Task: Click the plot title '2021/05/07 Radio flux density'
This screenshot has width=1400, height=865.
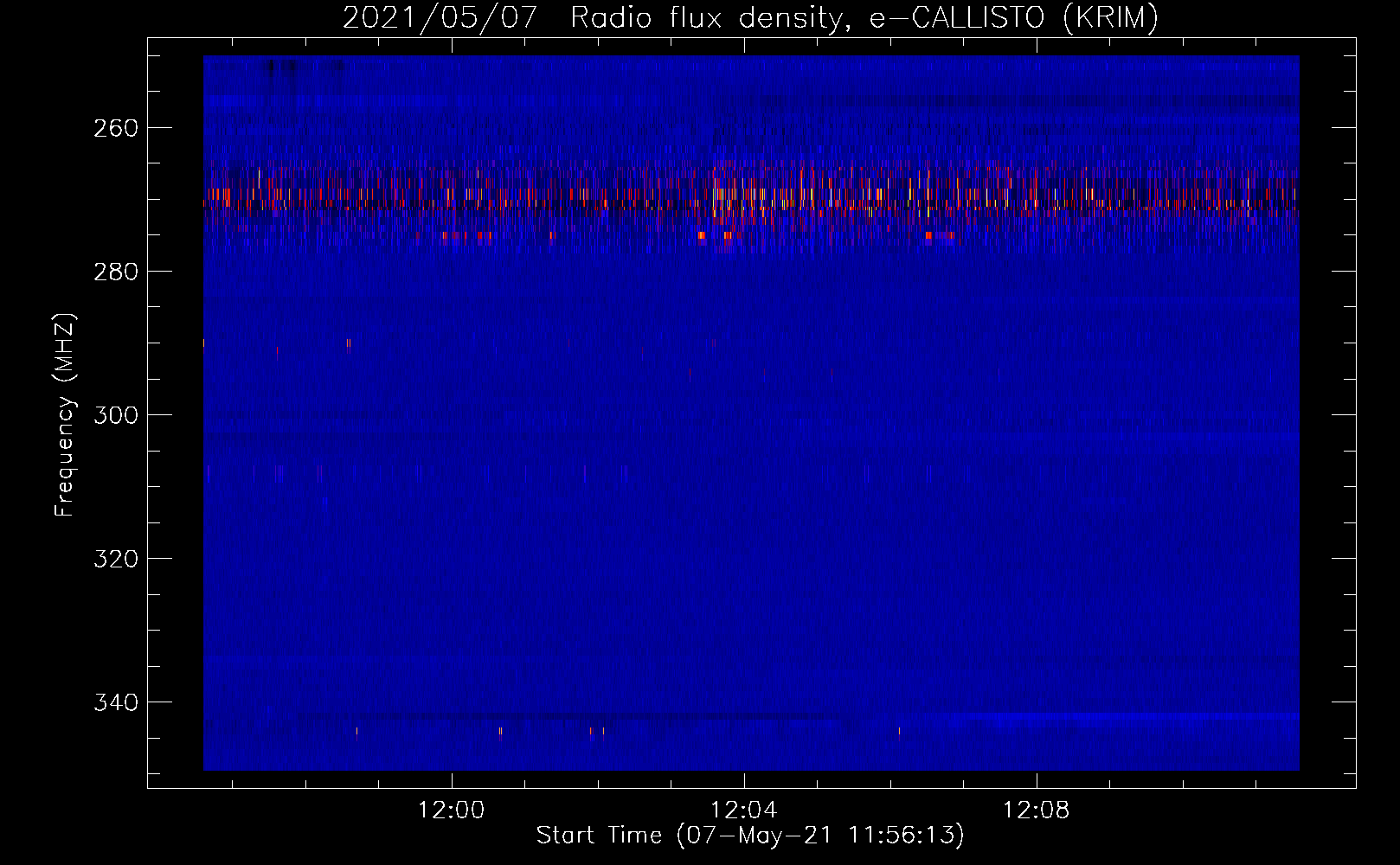Action: click(750, 18)
